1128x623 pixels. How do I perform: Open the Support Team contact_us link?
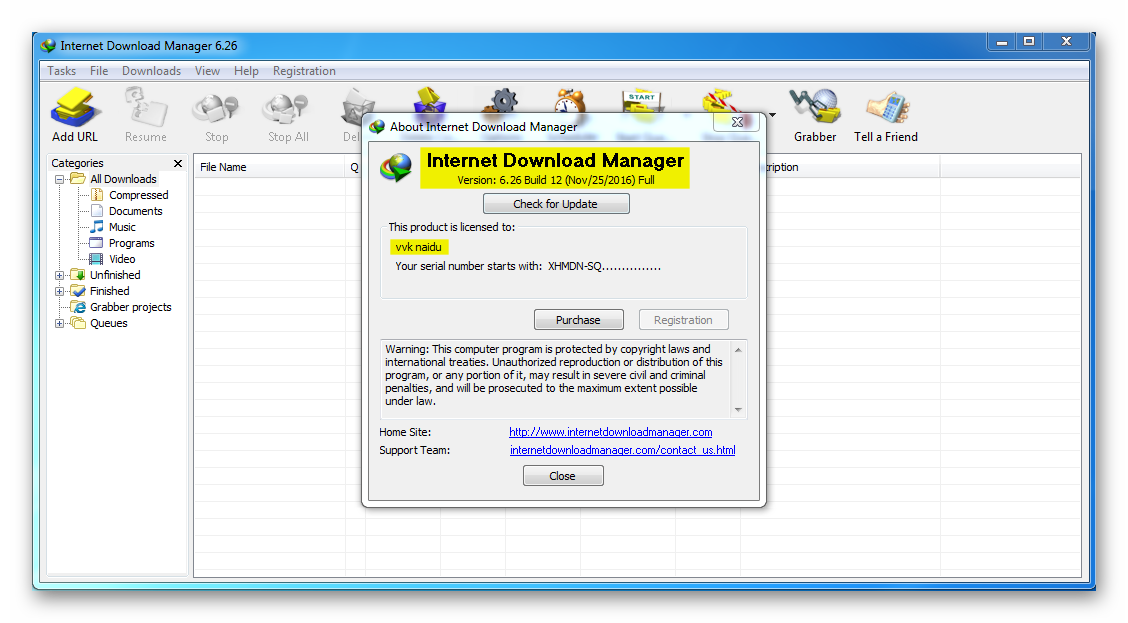[x=622, y=450]
